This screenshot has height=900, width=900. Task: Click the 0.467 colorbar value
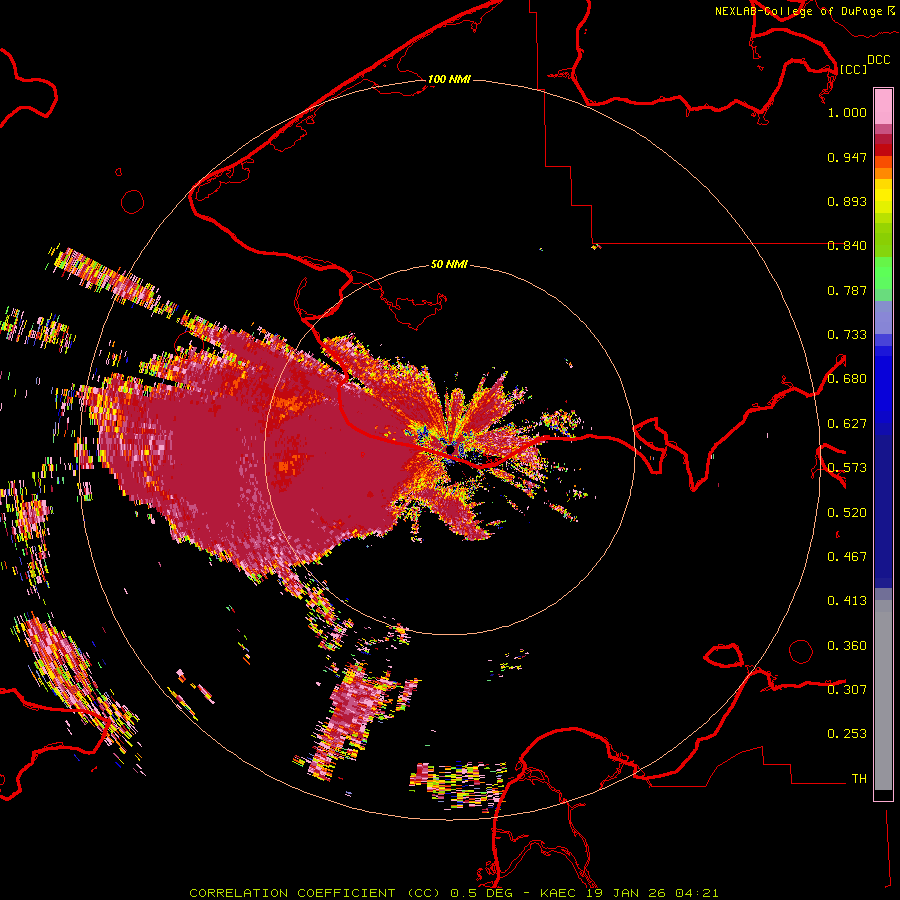click(847, 557)
